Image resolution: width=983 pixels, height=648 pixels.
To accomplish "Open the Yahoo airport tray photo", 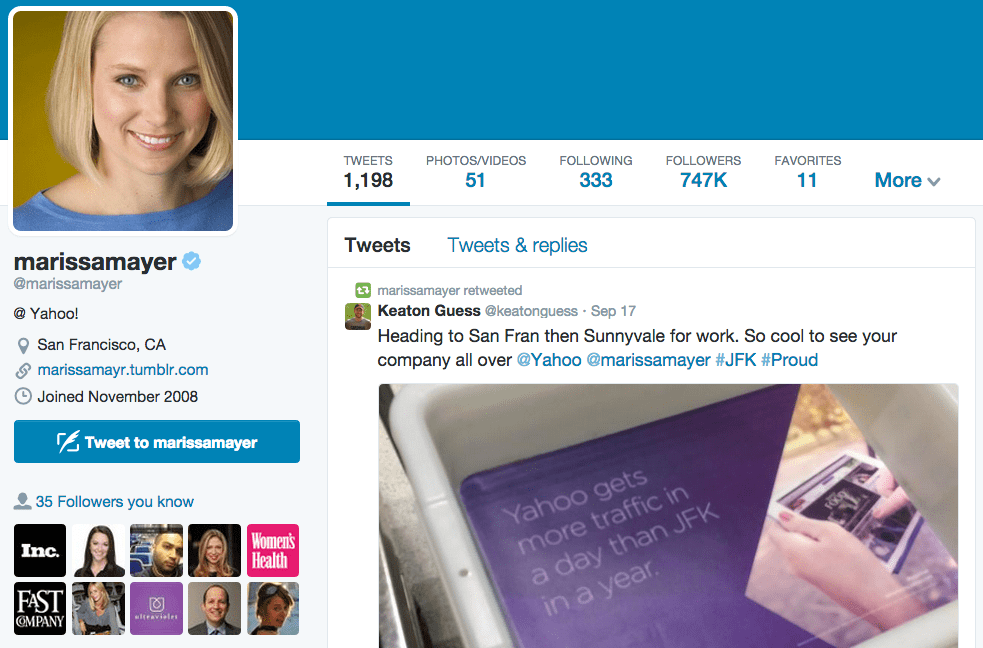I will pyautogui.click(x=668, y=516).
